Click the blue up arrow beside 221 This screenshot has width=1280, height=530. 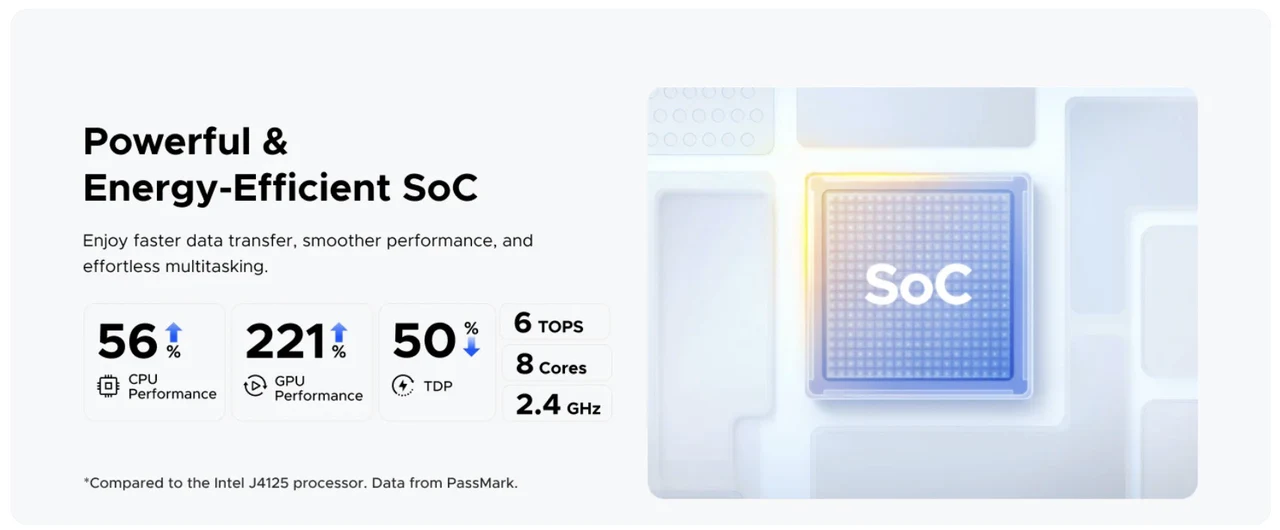tap(339, 332)
